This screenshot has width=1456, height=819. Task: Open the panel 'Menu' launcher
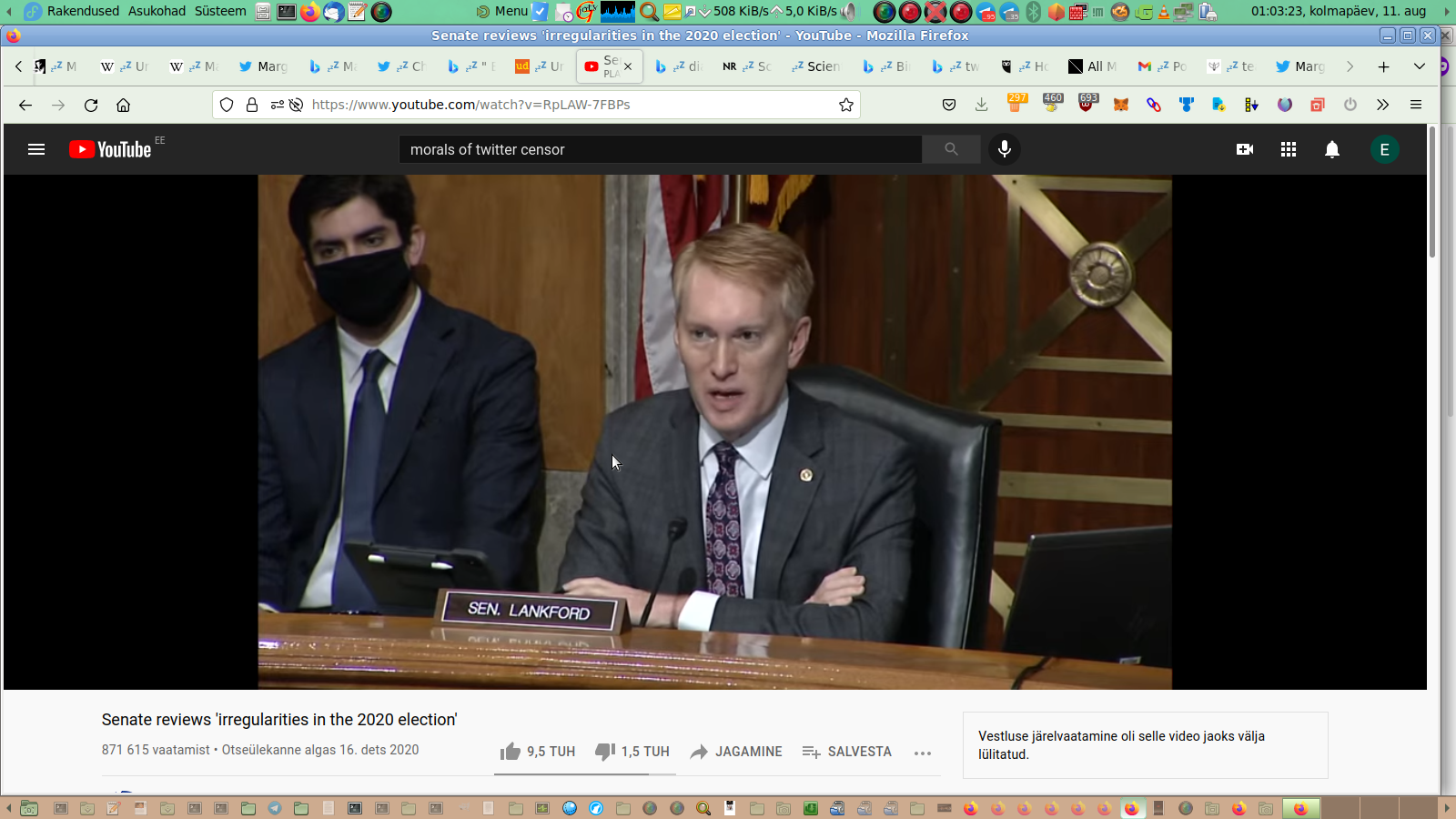point(501,11)
